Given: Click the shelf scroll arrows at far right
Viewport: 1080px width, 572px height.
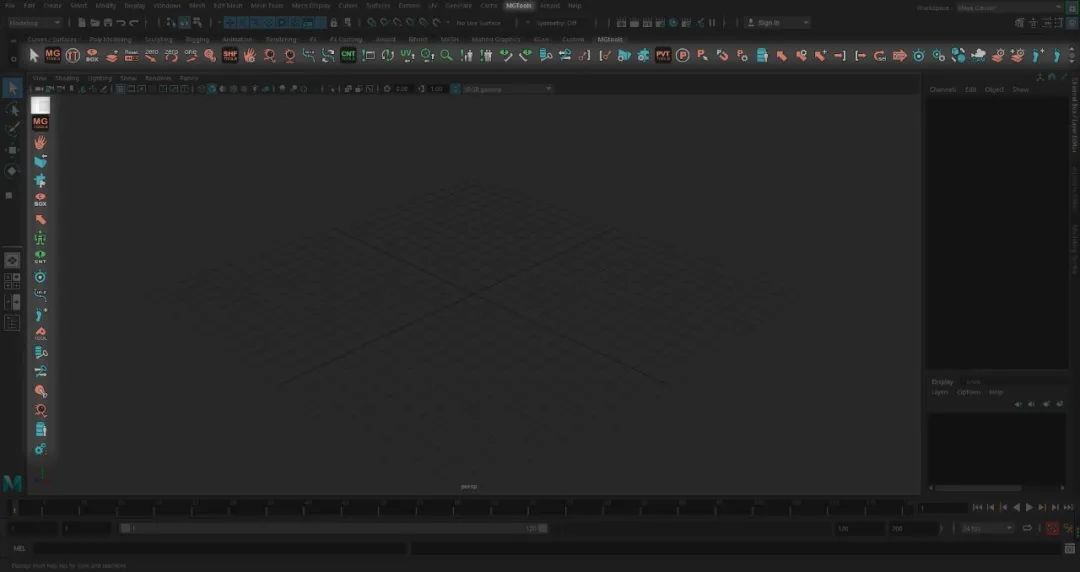Looking at the screenshot, I should [x=1072, y=55].
